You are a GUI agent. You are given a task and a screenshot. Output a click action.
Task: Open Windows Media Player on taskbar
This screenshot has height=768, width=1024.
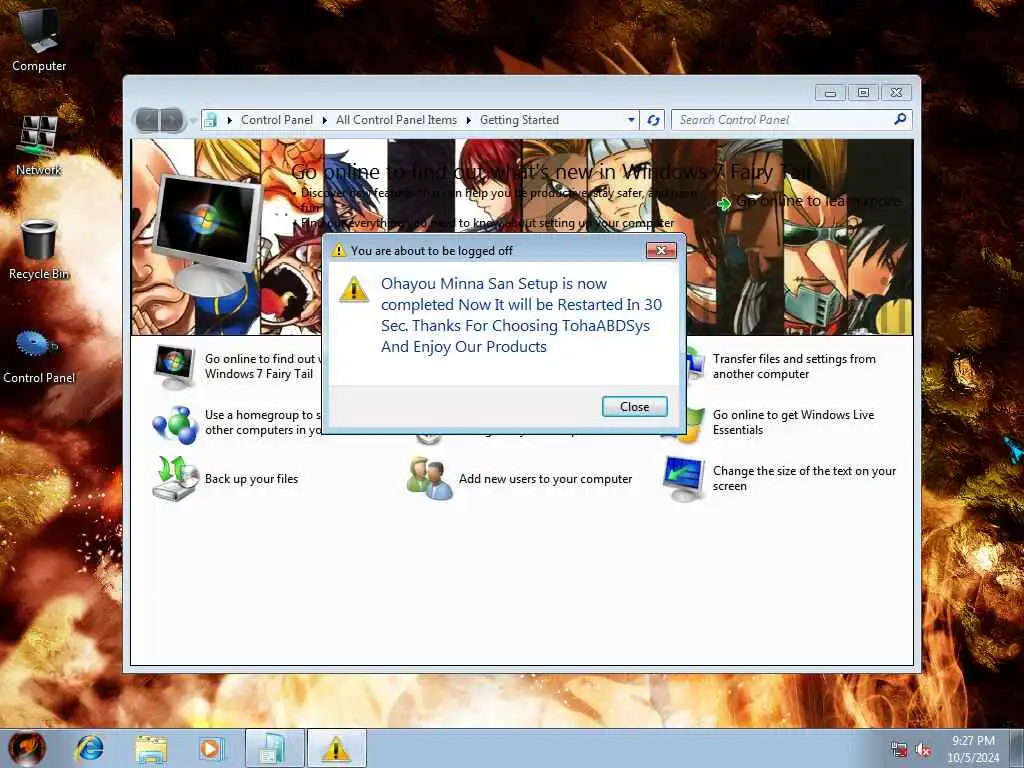point(212,748)
